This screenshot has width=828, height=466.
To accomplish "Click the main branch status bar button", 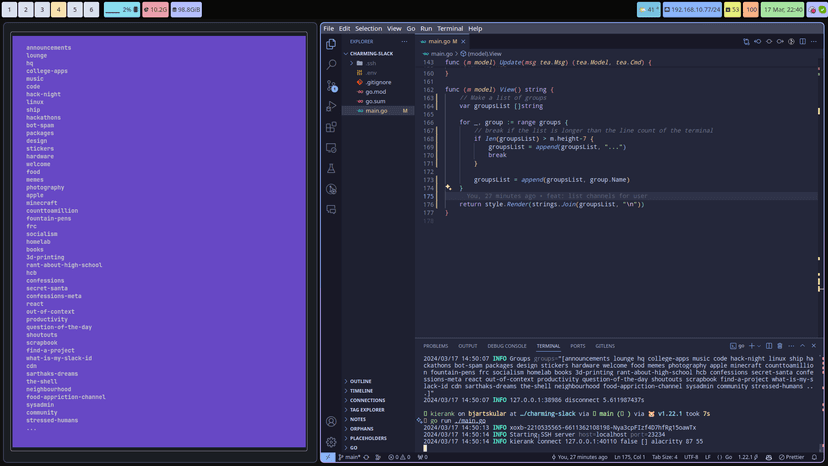I will point(351,457).
